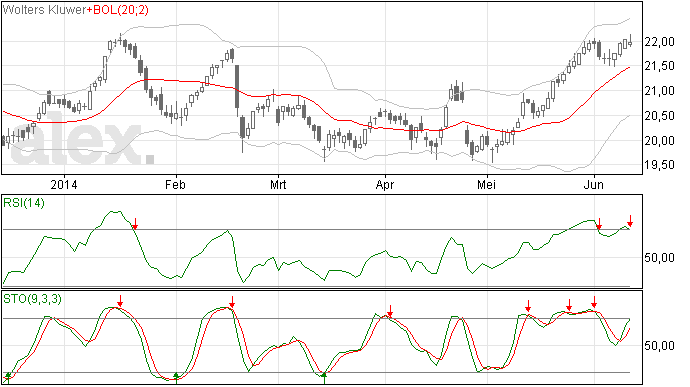The image size is (690, 387).
Task: Select the STO sell arrow at start of April
Action: 389,311
